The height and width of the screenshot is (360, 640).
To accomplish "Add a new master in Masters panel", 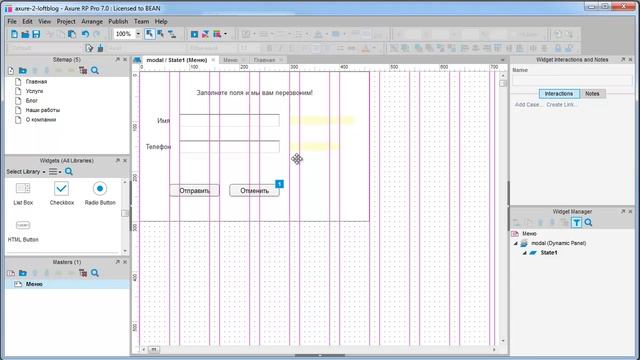I will pyautogui.click(x=11, y=273).
